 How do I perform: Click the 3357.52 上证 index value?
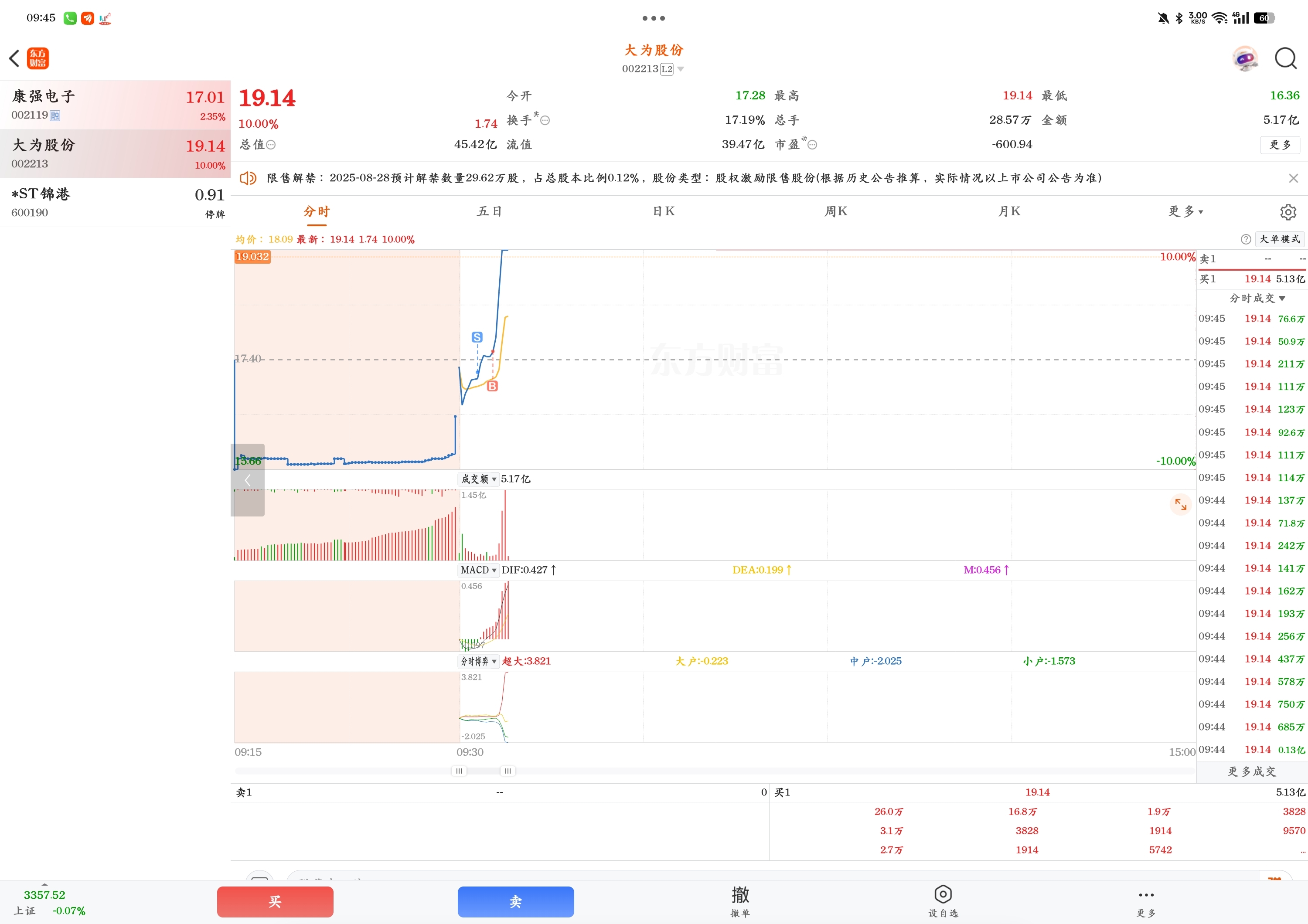pos(44,895)
